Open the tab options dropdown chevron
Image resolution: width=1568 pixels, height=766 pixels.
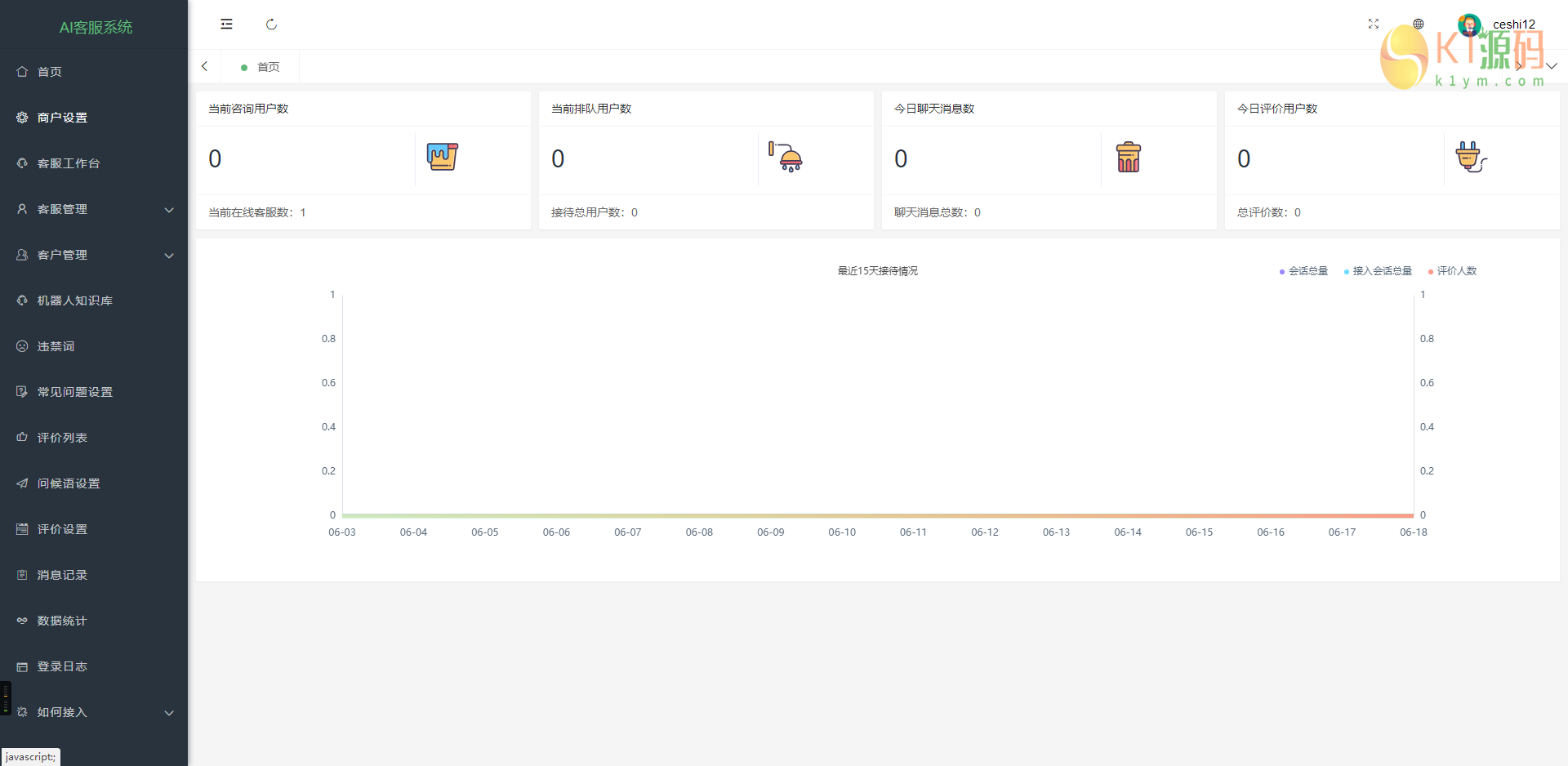[x=1552, y=66]
